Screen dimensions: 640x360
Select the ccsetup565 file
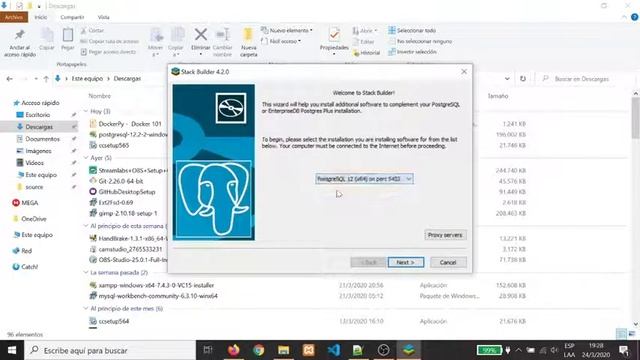(109, 145)
